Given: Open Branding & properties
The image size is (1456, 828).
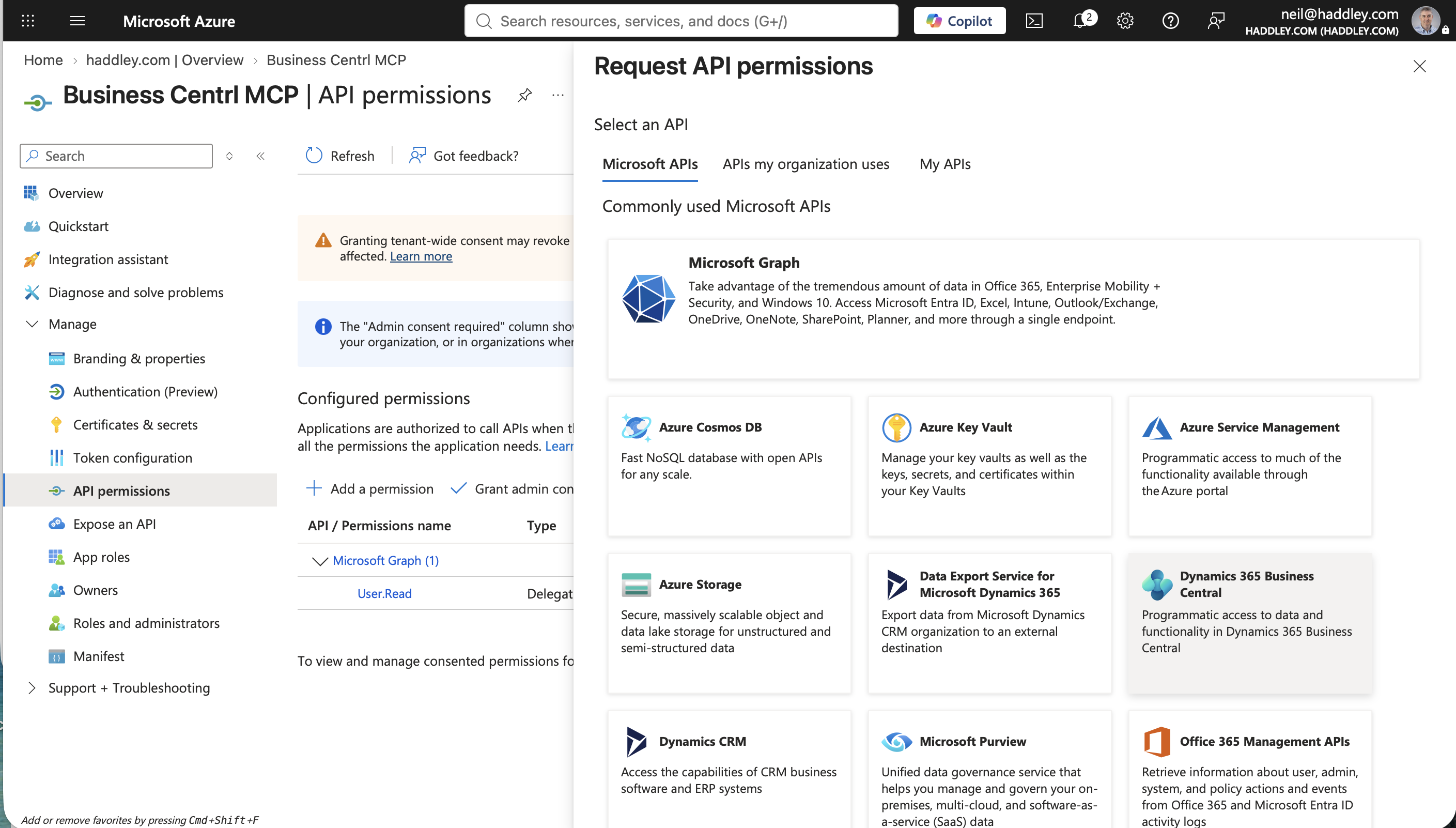Looking at the screenshot, I should [x=139, y=359].
